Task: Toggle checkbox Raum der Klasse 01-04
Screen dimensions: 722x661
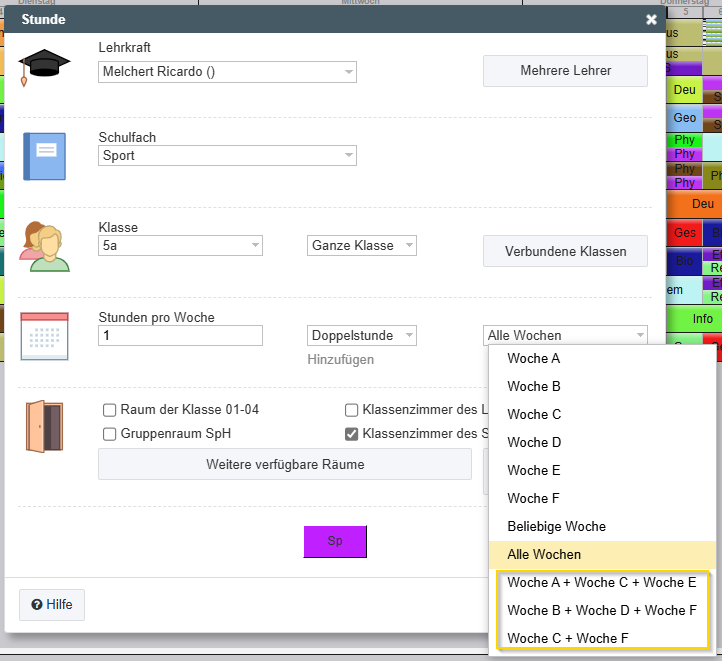Action: click(x=109, y=410)
